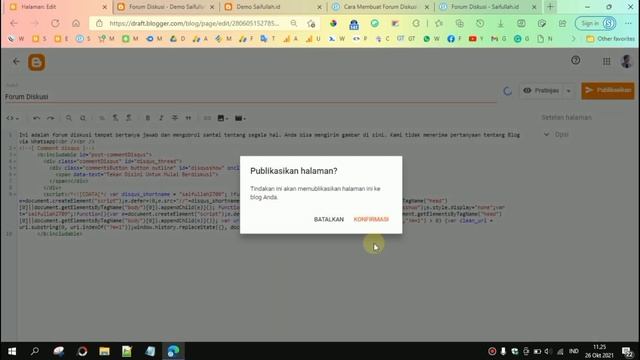Open the Blogger help question-mark icon
The height and width of the screenshot is (360, 640).
coord(576,60)
